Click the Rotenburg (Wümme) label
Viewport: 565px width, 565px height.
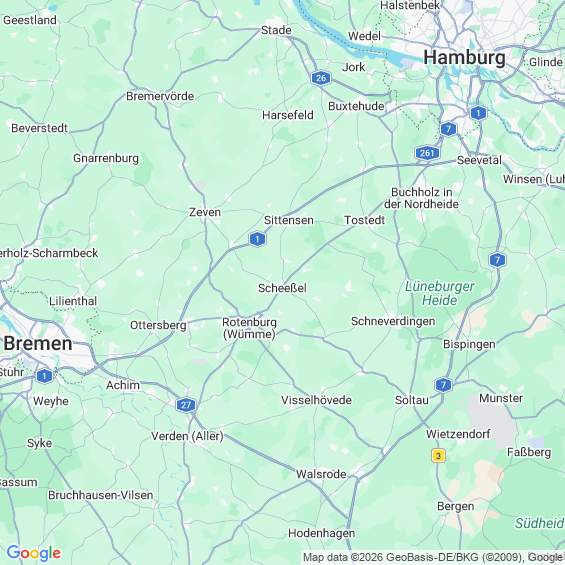click(x=249, y=328)
